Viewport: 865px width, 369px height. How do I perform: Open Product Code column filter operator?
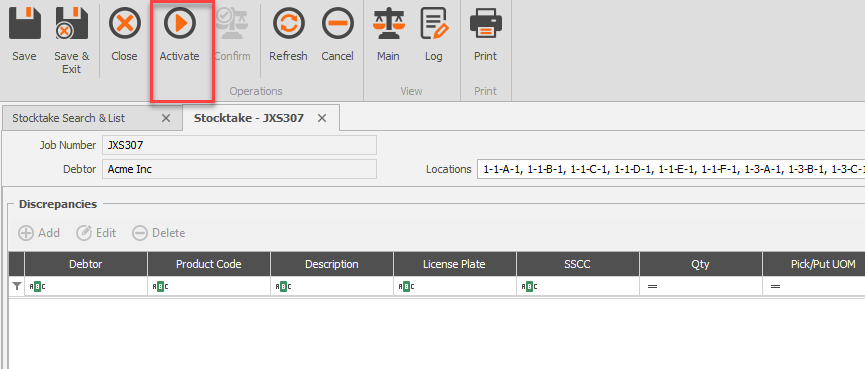click(160, 286)
